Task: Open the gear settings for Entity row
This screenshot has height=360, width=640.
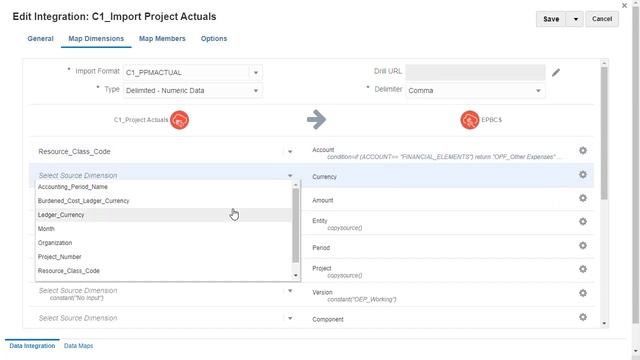Action: pos(583,222)
